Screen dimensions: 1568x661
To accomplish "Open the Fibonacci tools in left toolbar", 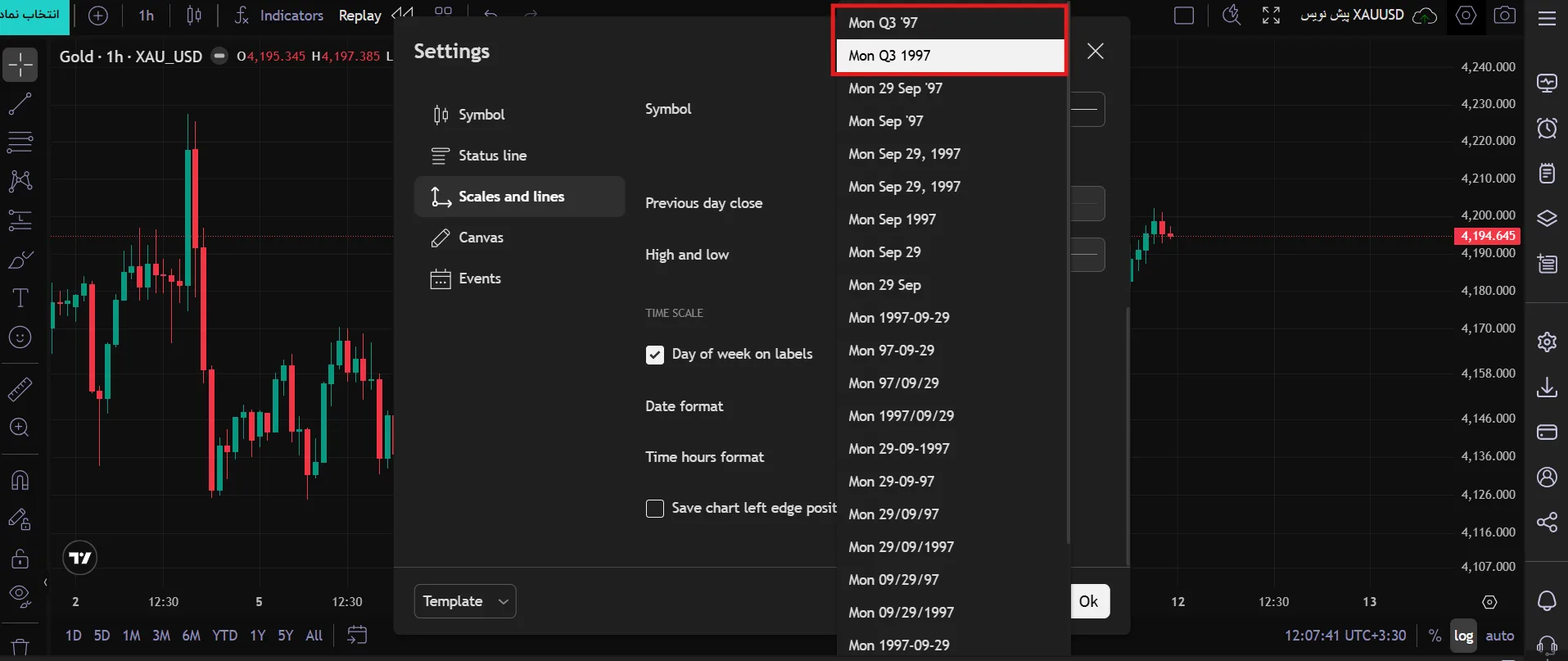I will 20,142.
